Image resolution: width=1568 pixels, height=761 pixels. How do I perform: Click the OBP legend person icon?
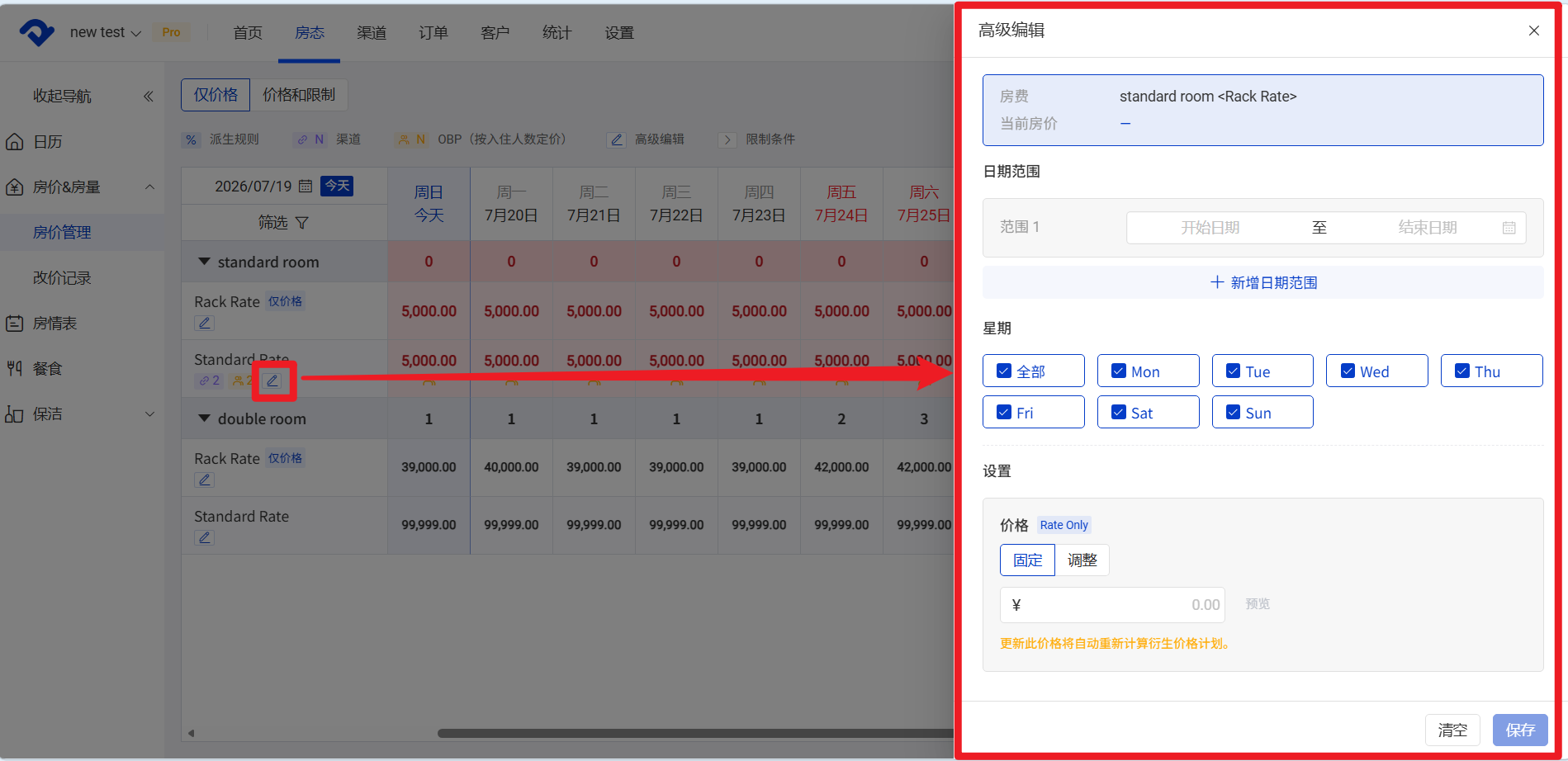point(411,139)
